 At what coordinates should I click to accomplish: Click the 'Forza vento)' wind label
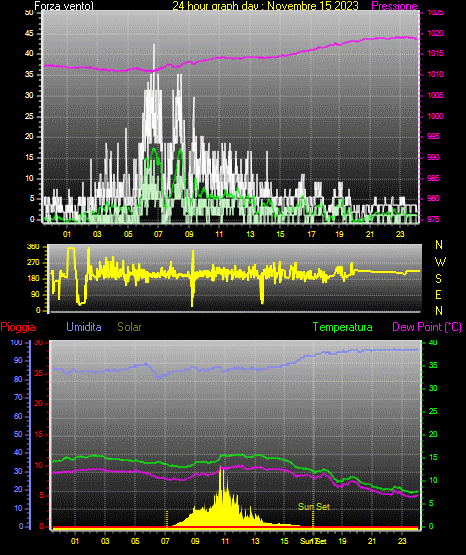click(64, 6)
